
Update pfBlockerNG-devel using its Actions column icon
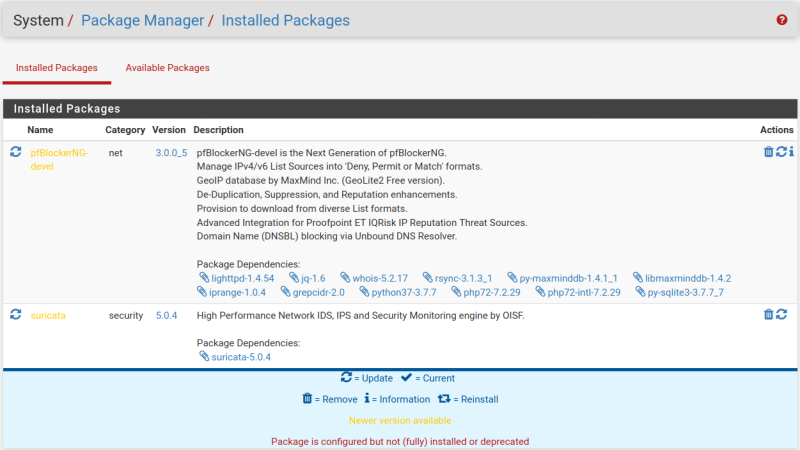click(x=781, y=152)
